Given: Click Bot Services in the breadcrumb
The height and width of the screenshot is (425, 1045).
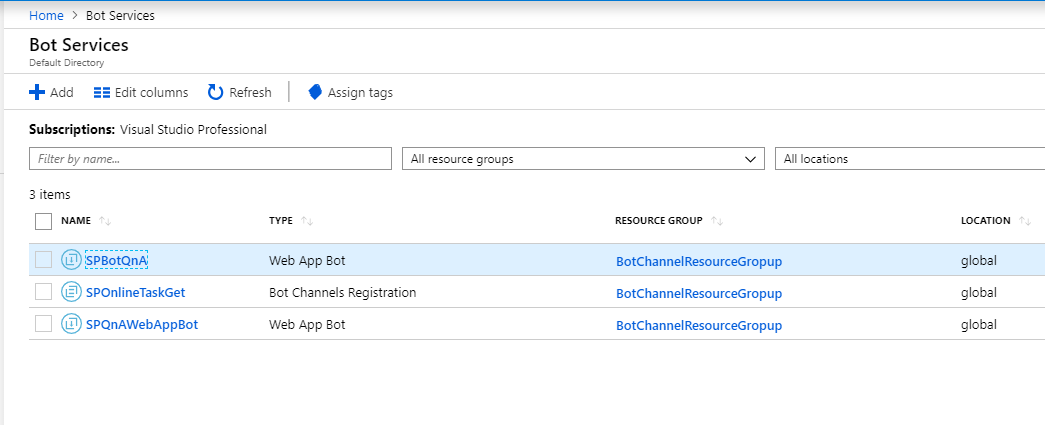Looking at the screenshot, I should [x=120, y=15].
